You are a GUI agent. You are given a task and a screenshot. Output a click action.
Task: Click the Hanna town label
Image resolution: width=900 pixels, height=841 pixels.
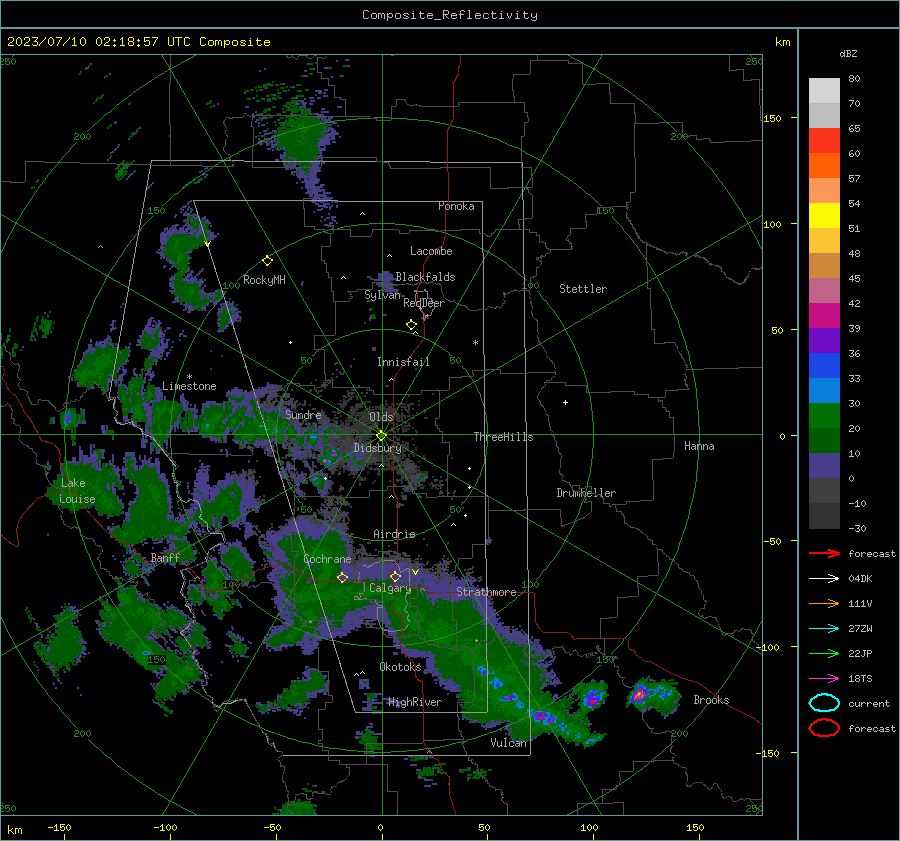tap(699, 446)
